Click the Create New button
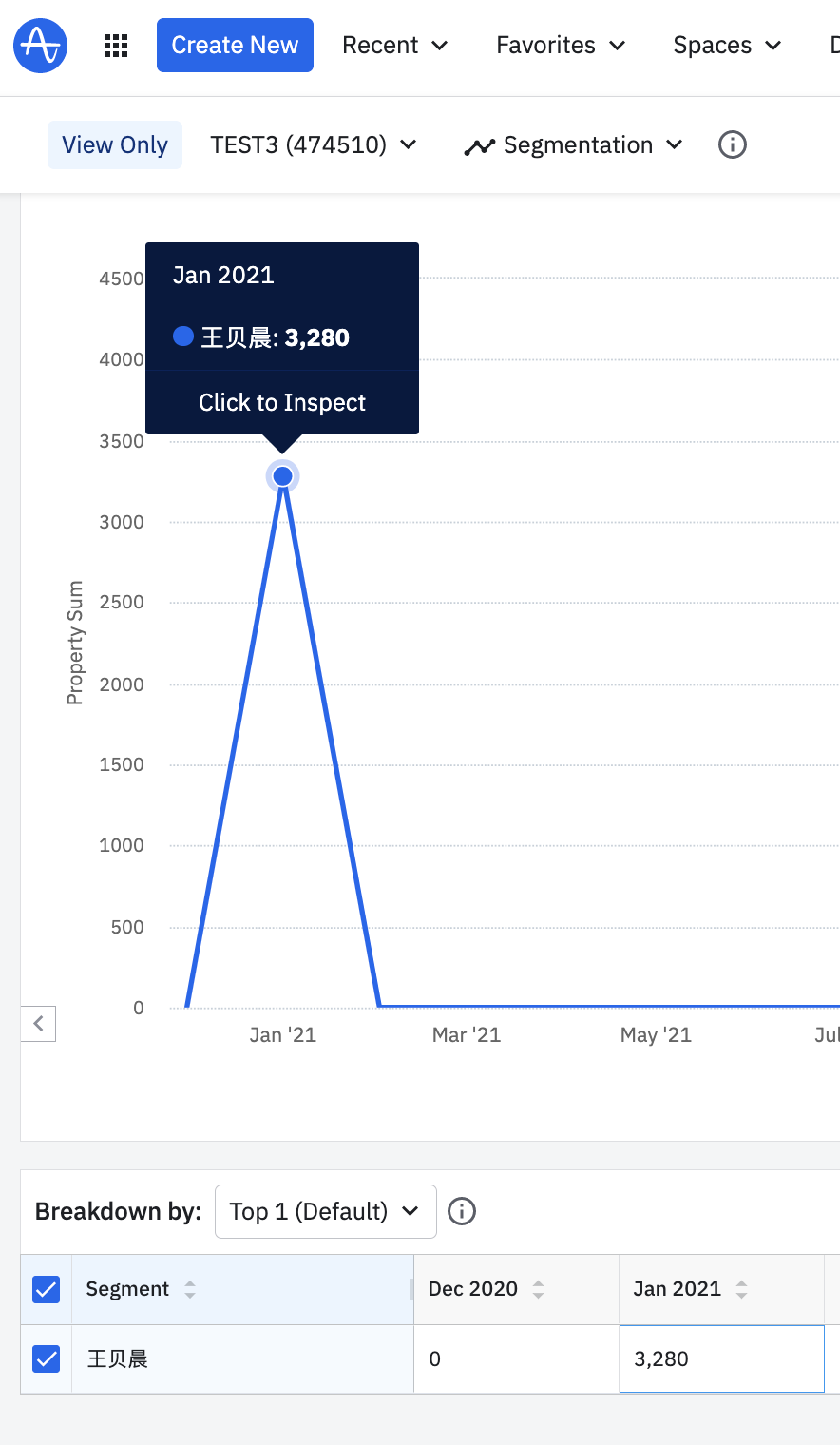The width and height of the screenshot is (840, 1445). 235,45
